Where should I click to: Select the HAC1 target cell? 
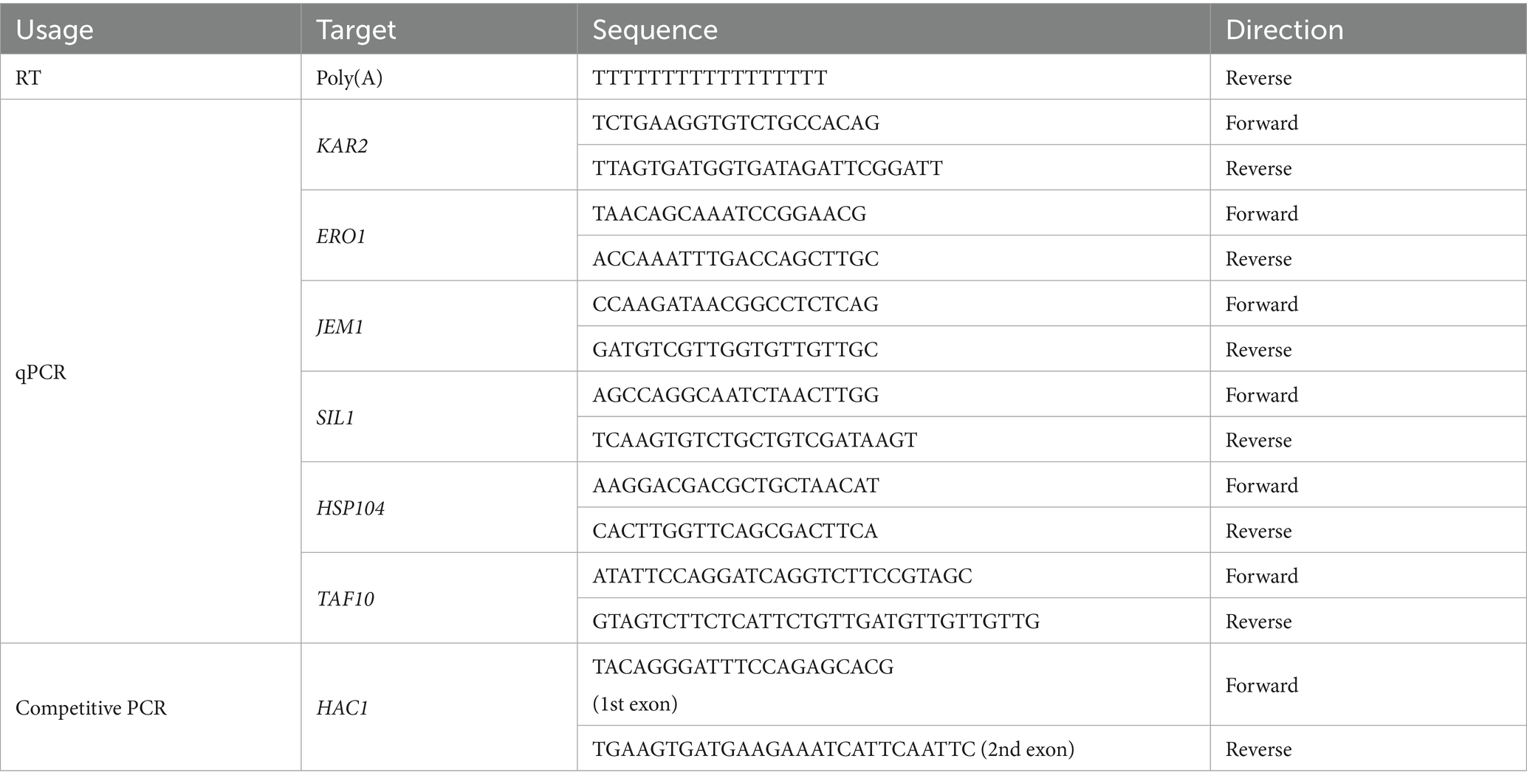pos(439,707)
